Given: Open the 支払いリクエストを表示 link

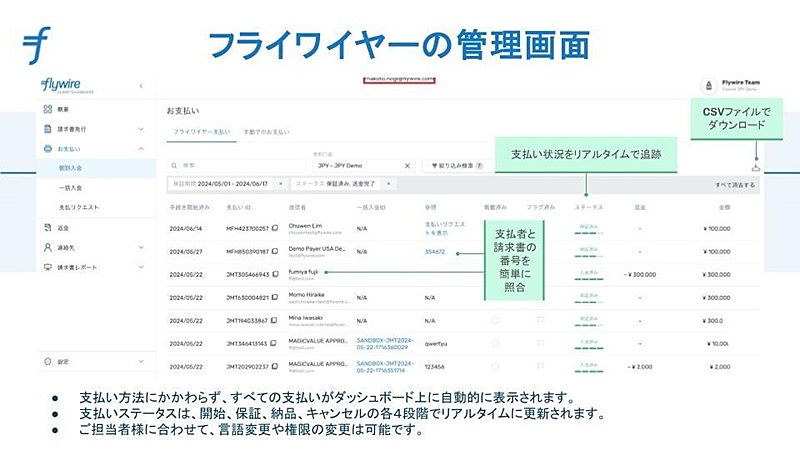Looking at the screenshot, I should click(444, 229).
